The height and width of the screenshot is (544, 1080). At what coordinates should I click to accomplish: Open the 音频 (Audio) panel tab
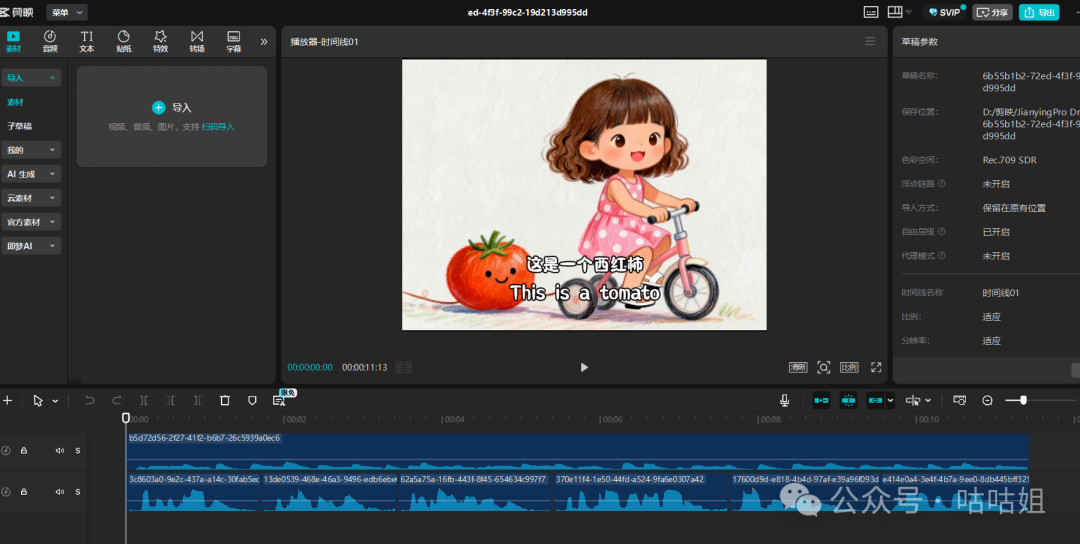point(50,41)
